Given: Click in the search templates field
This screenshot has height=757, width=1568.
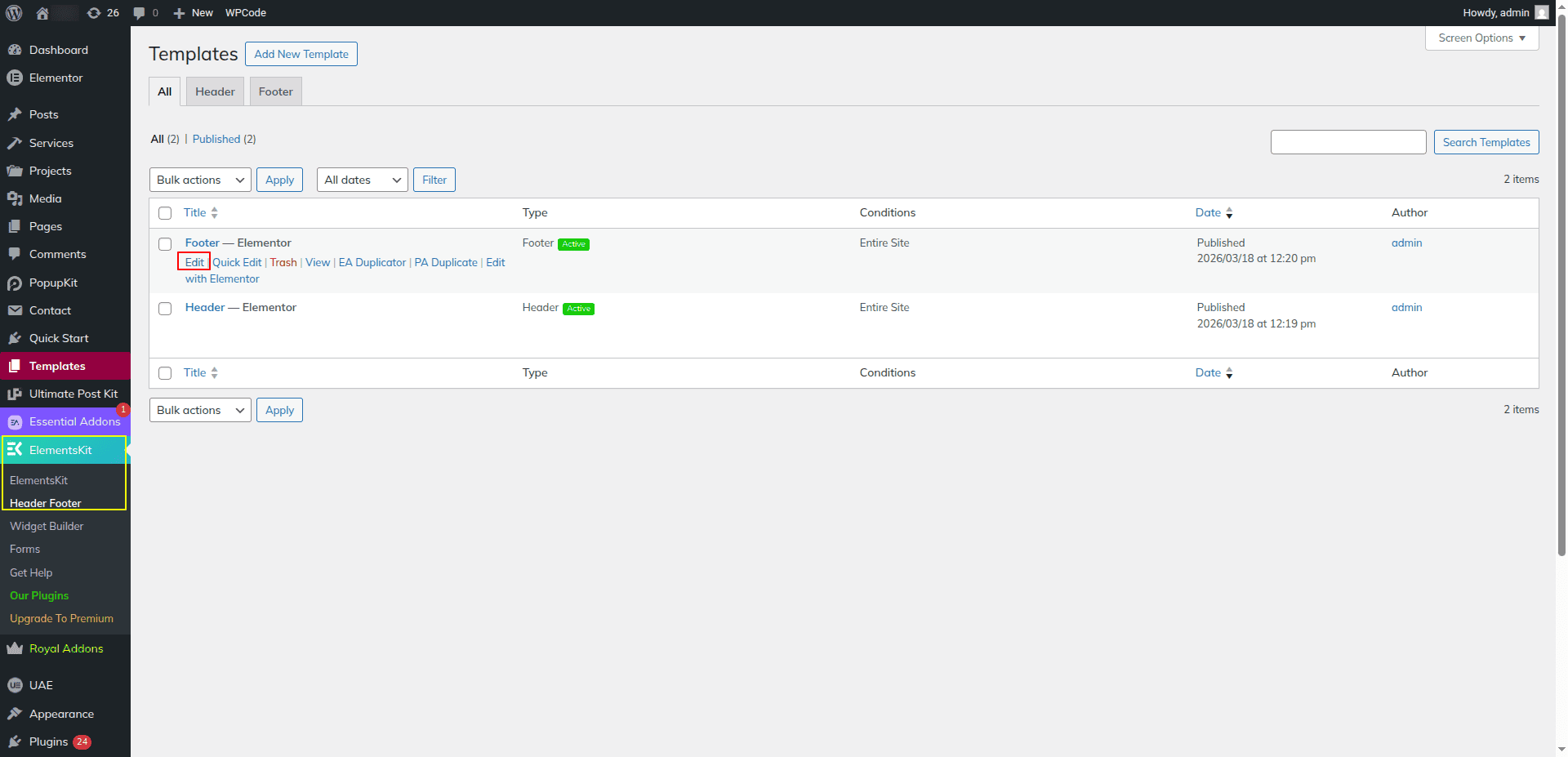Looking at the screenshot, I should [1348, 142].
